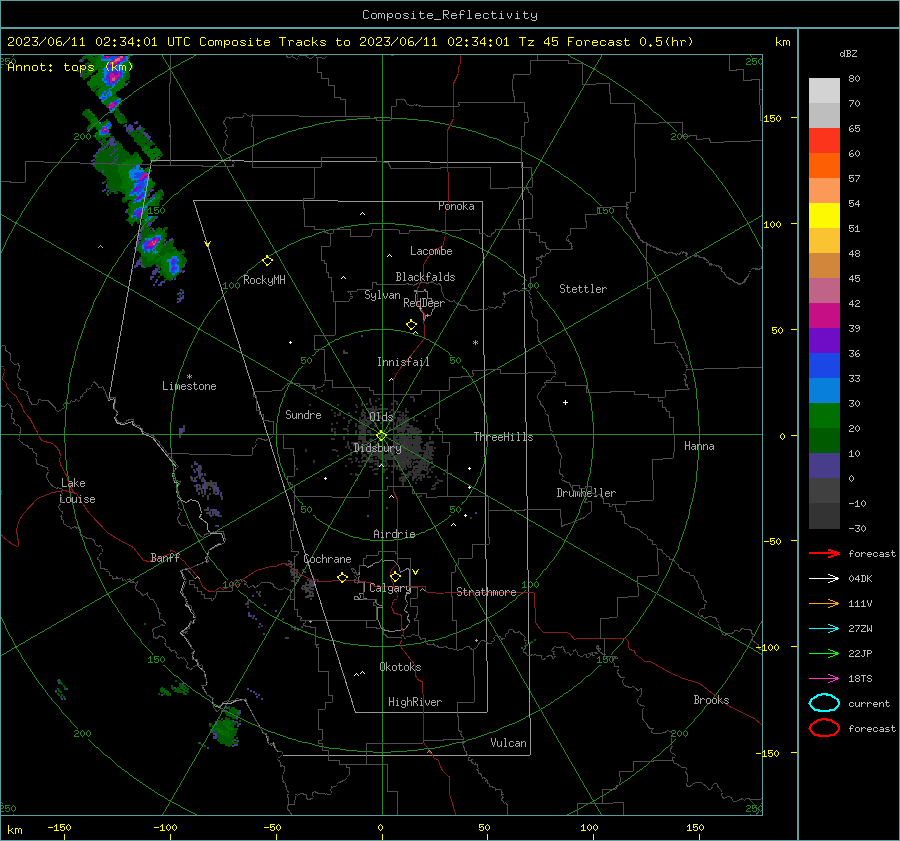Click the cyan current ellipse icon
900x841 pixels.
(x=824, y=703)
